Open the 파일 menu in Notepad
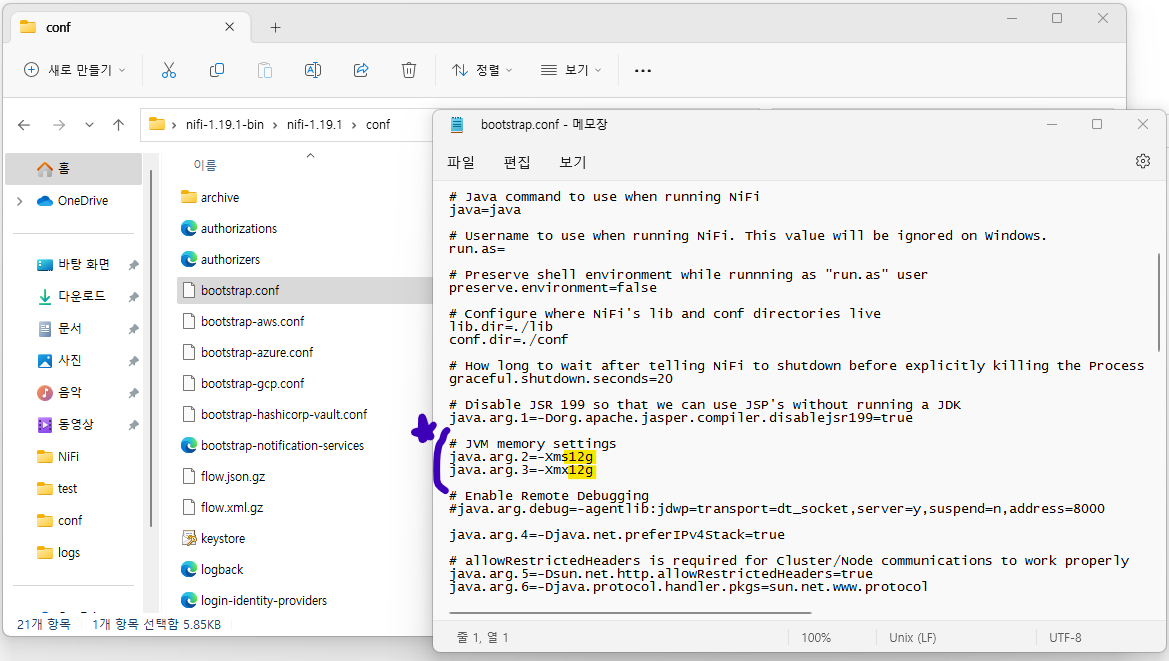 461,162
